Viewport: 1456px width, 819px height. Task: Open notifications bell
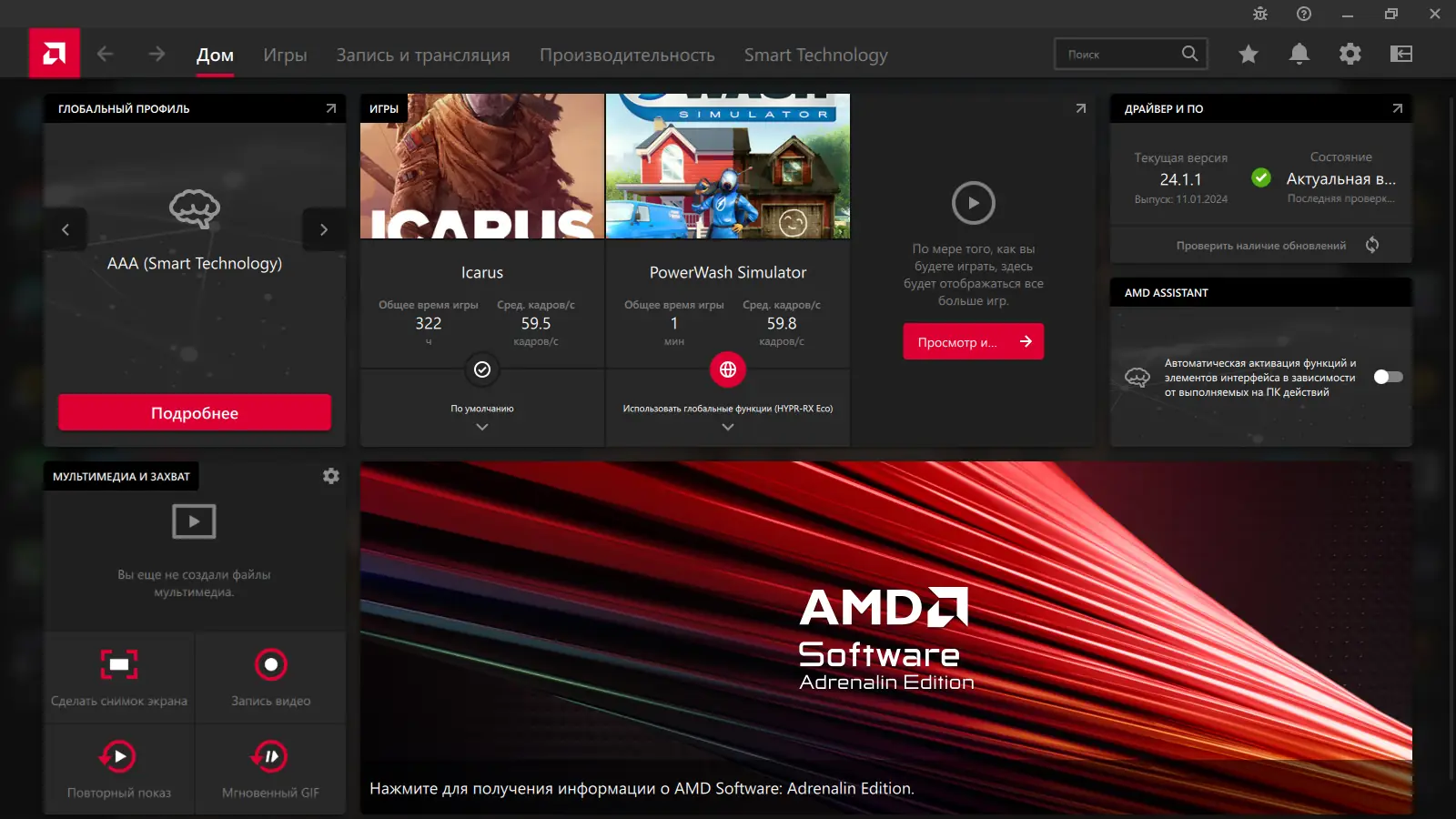(1299, 54)
